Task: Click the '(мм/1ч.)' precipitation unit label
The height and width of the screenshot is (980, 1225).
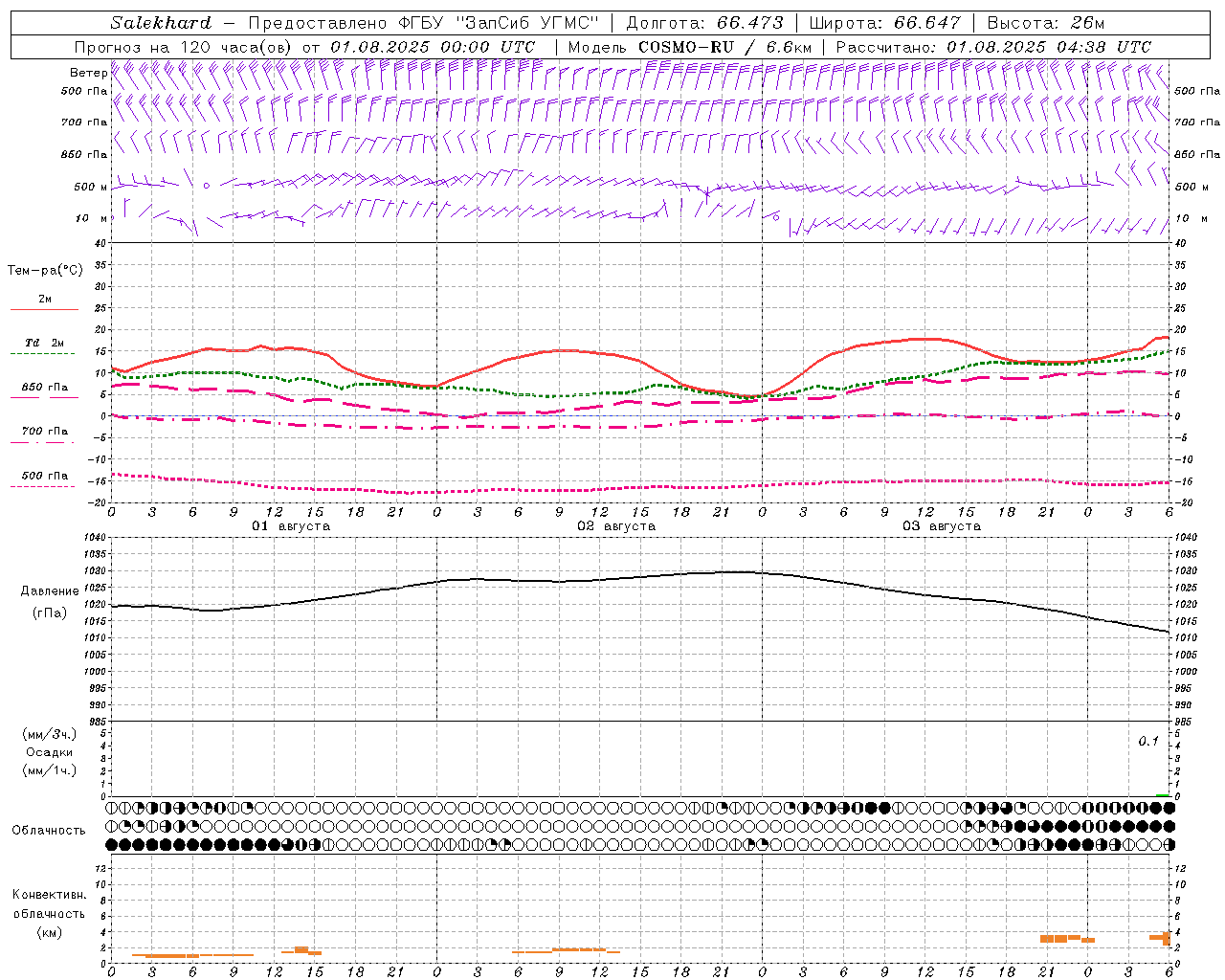Action: (x=49, y=770)
